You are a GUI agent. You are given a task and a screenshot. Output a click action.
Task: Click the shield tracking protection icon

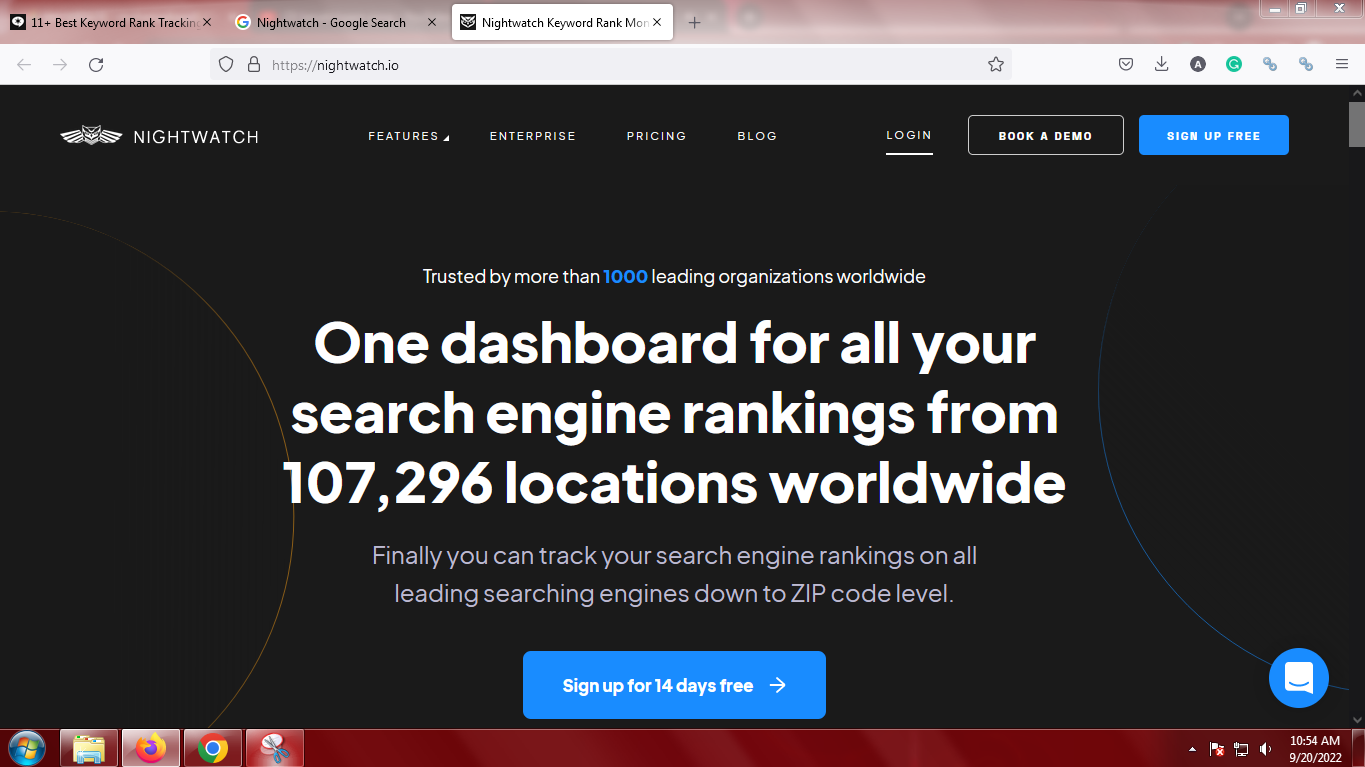point(226,64)
